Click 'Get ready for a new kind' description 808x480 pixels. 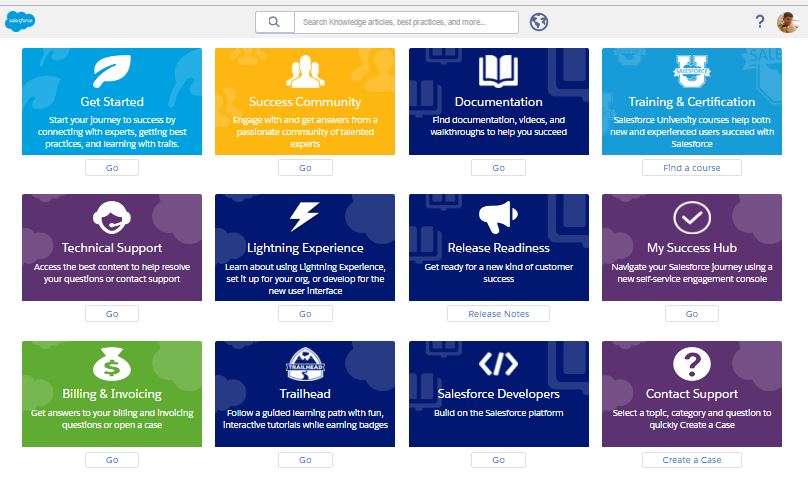pos(498,273)
